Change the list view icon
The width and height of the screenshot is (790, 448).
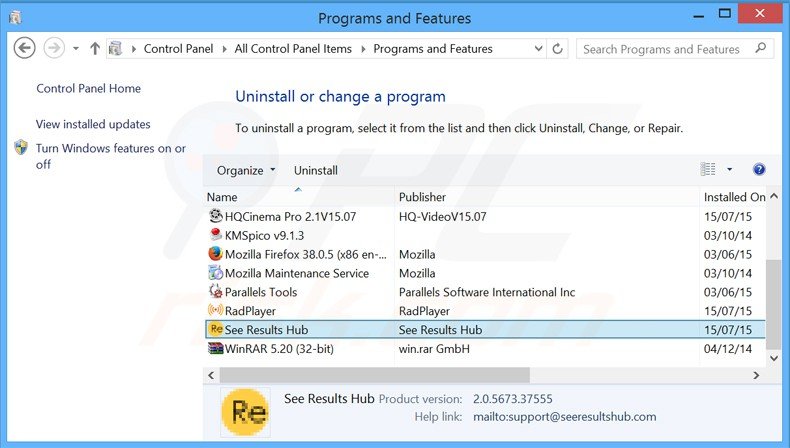[708, 169]
